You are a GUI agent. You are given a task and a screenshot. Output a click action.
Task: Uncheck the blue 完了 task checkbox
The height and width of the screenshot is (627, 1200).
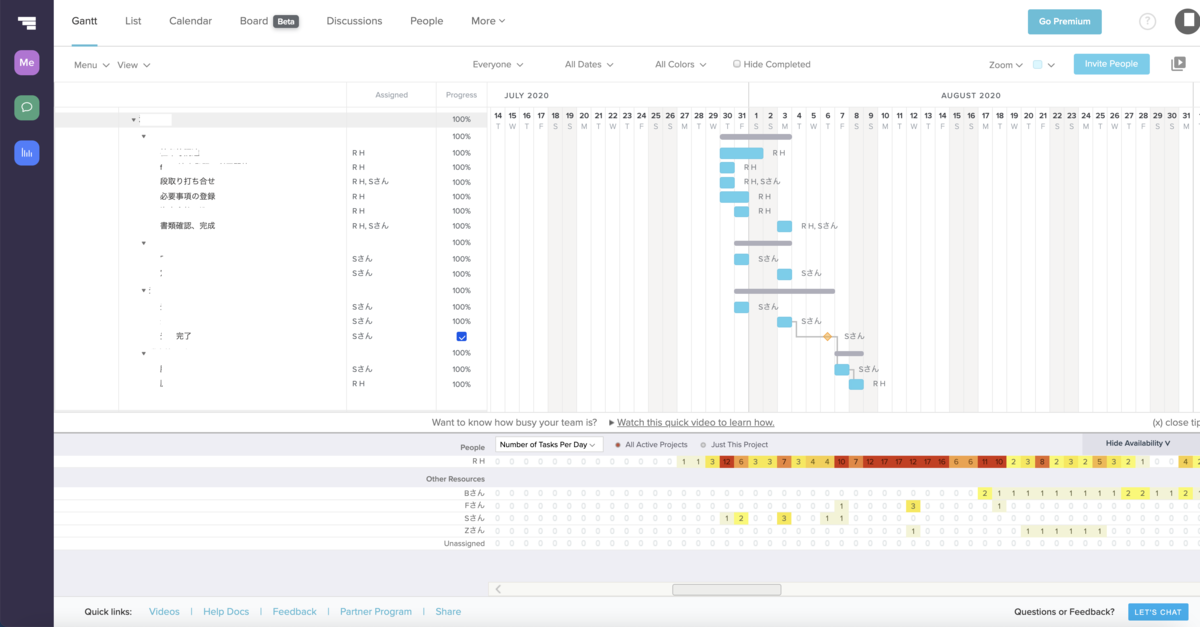[x=461, y=337]
